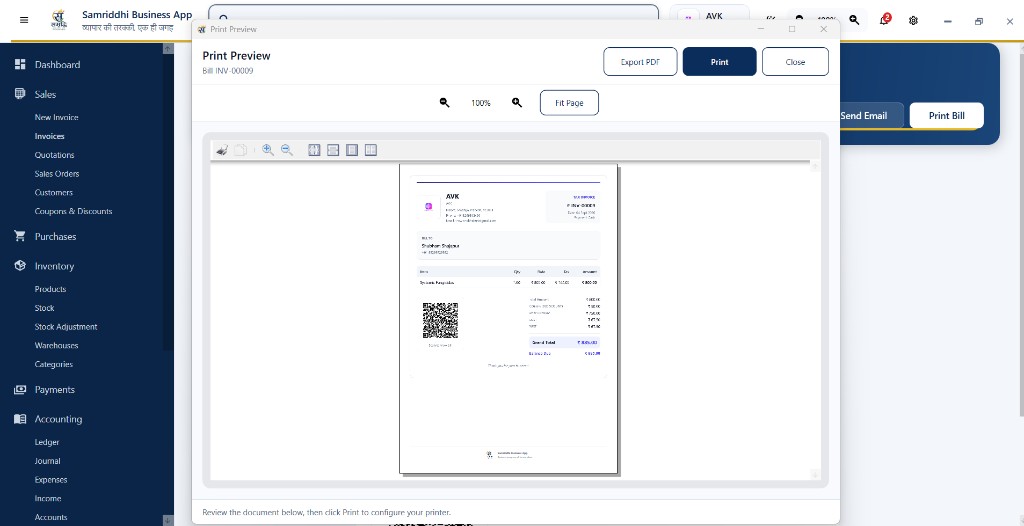The image size is (1024, 526).
Task: Zoom in using magnifier right of 100%
Action: [x=517, y=103]
